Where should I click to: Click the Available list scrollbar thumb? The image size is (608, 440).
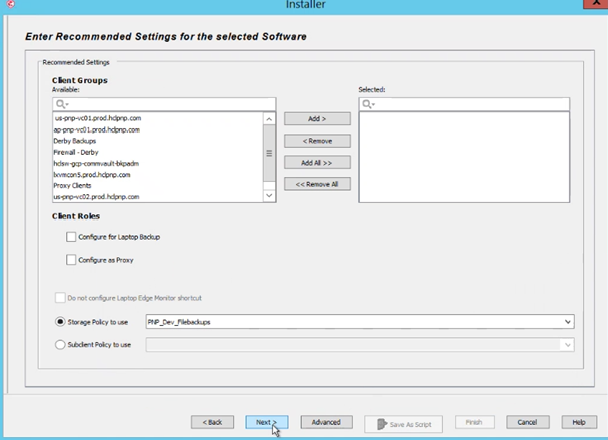[269, 154]
